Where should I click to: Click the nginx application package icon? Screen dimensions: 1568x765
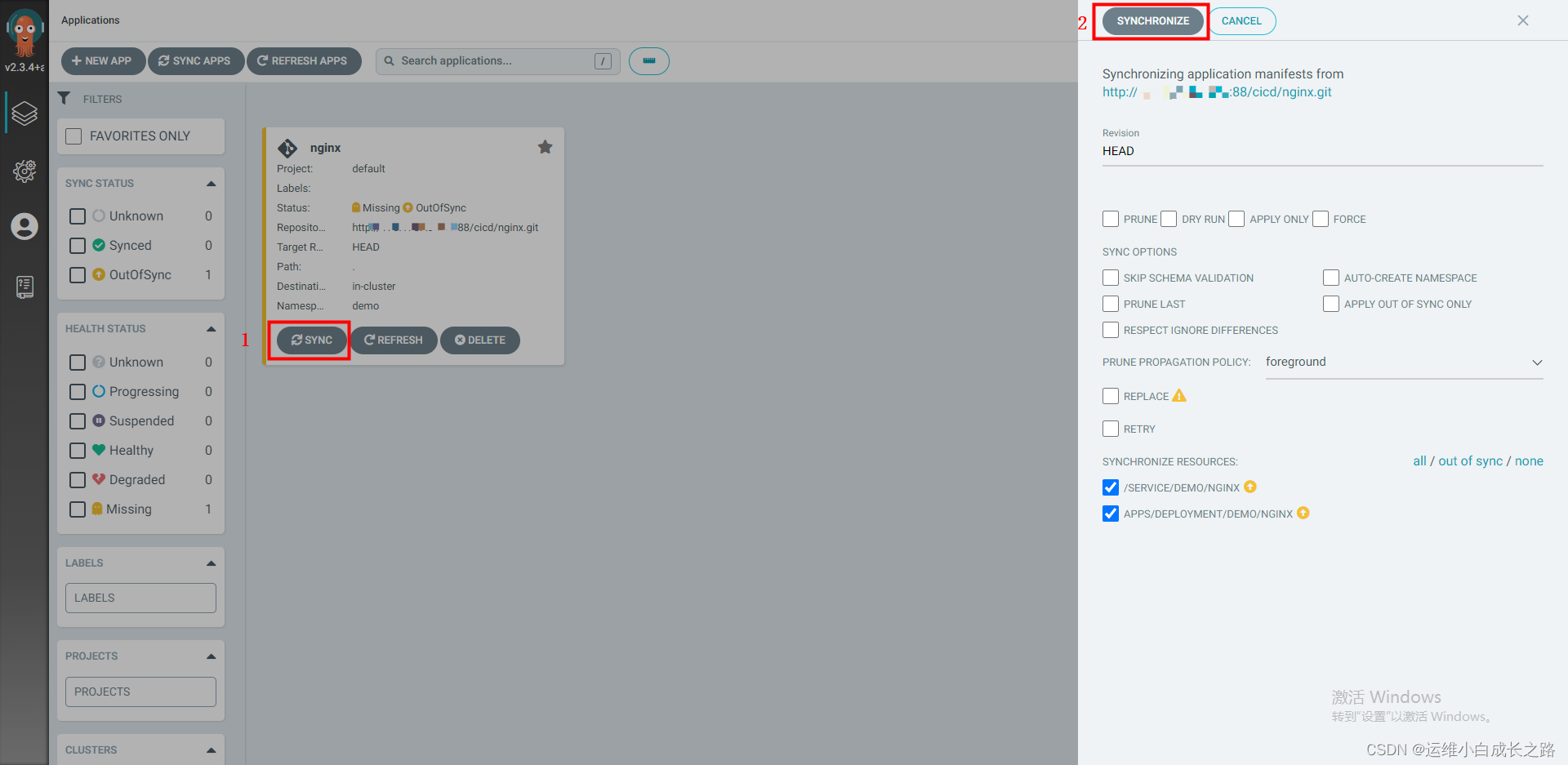[x=287, y=147]
